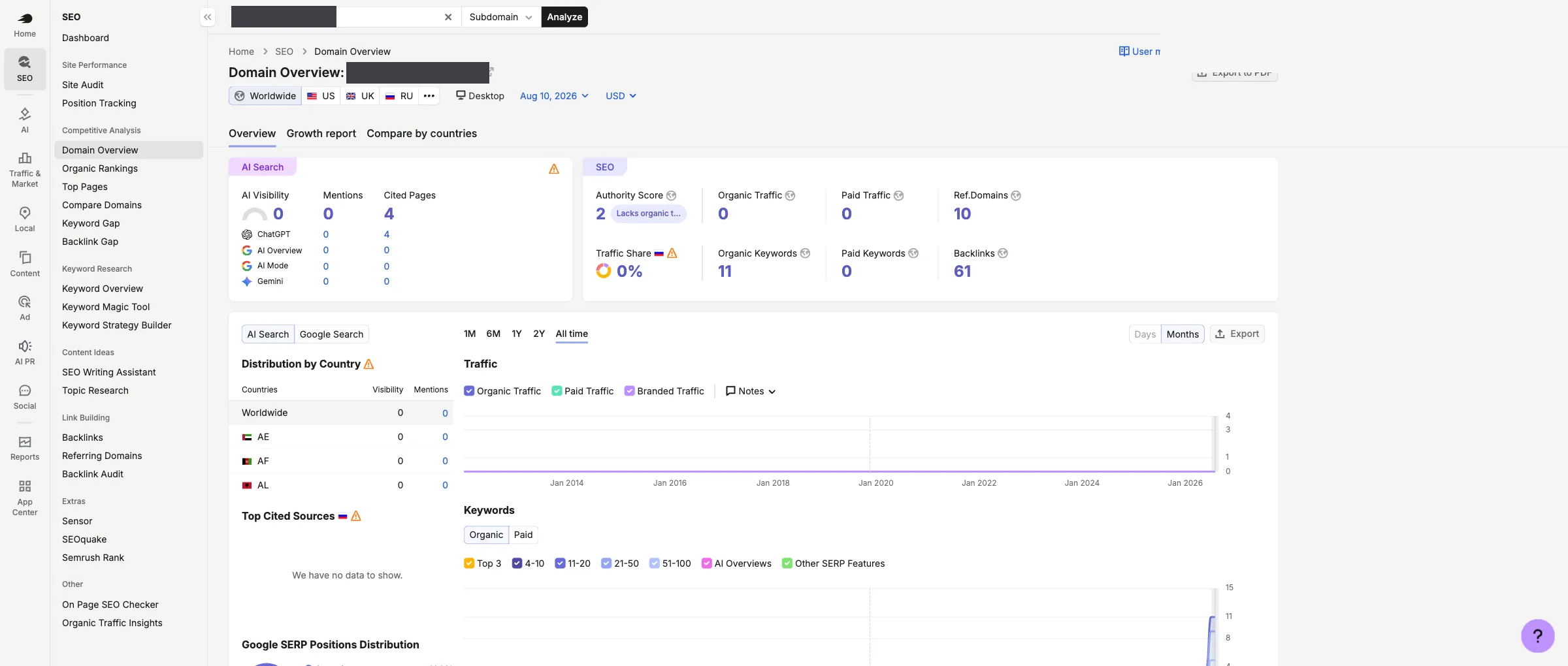Open the User manual link
This screenshot has width=1568, height=666.
click(x=1140, y=52)
